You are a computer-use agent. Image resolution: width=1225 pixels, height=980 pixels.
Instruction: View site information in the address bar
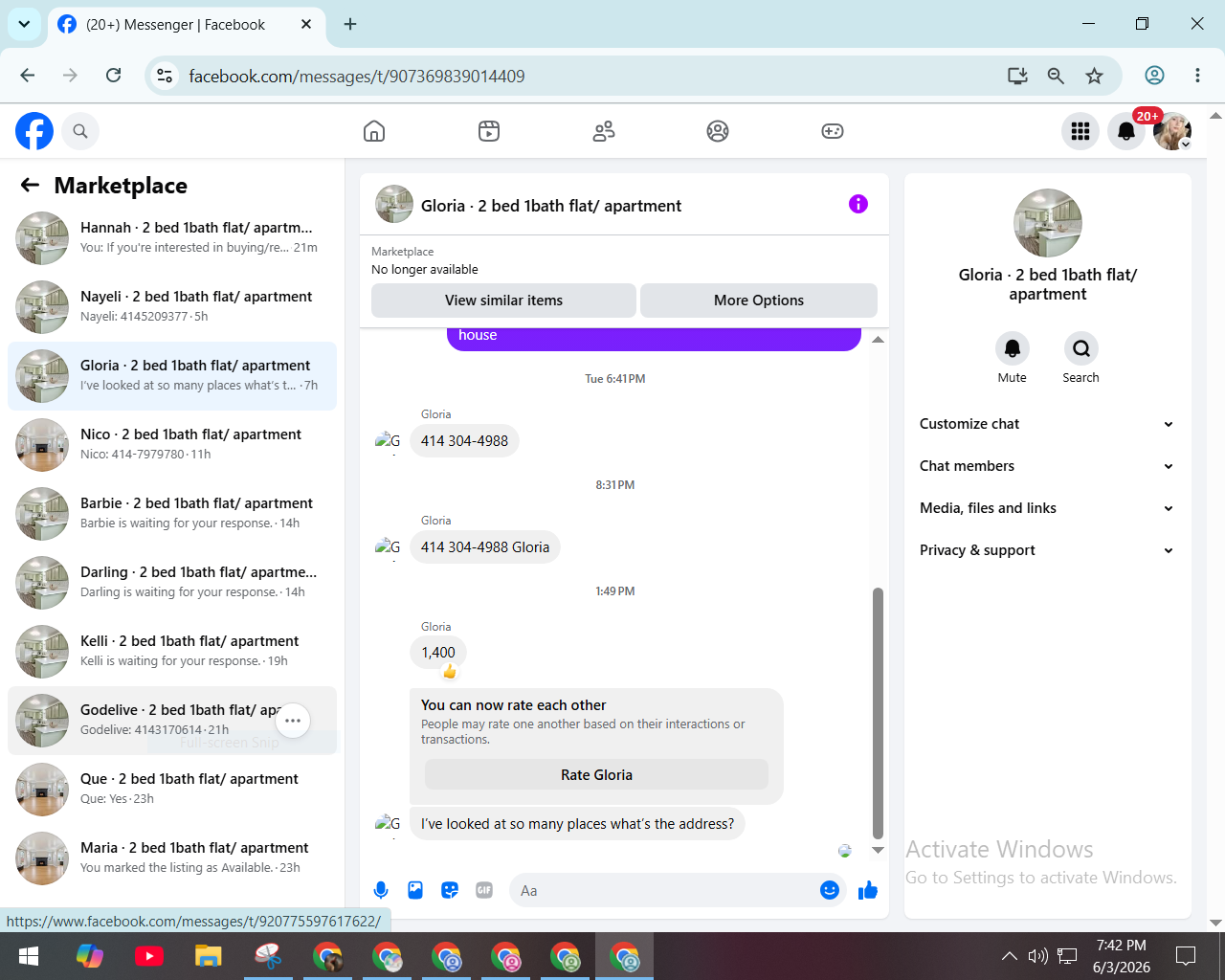point(165,76)
